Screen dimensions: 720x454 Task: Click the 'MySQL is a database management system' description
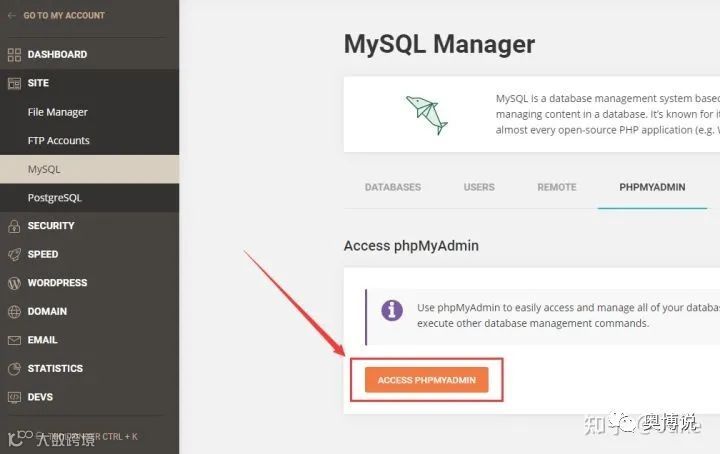[608, 114]
